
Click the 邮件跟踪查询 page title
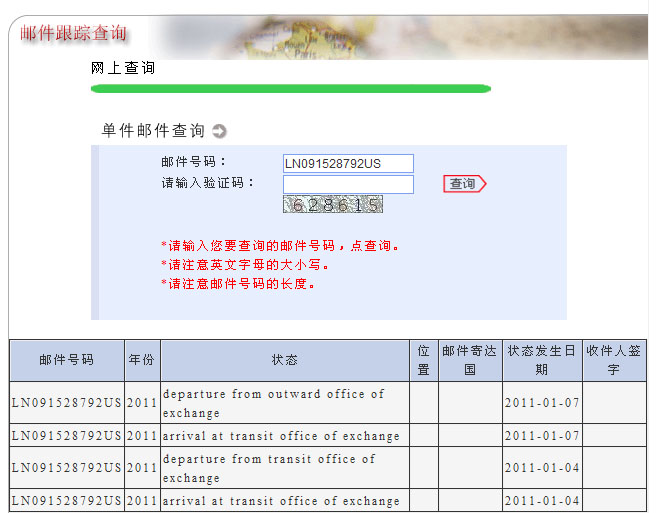[x=74, y=33]
